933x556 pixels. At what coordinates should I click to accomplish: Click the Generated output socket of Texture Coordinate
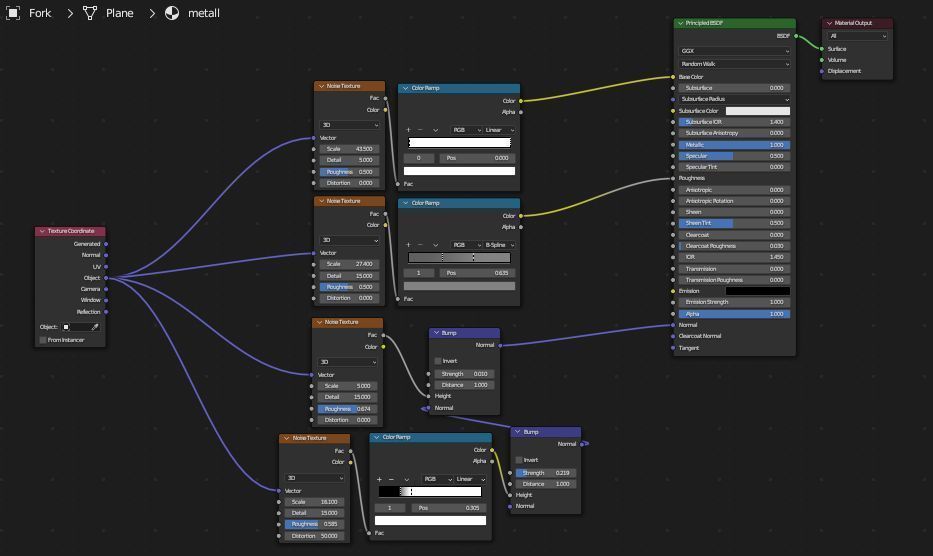[106, 244]
